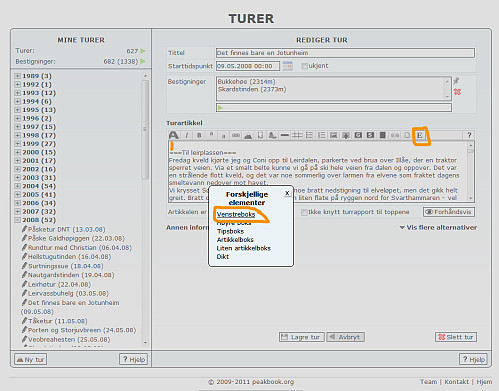
Task: Choose Venstreboks in elements popup
Action: click(236, 214)
